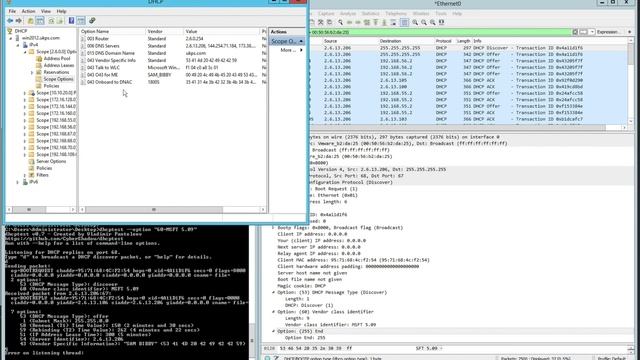Clear the Wireshark display filter with X button
The width and height of the screenshot is (640, 360).
pos(575,32)
